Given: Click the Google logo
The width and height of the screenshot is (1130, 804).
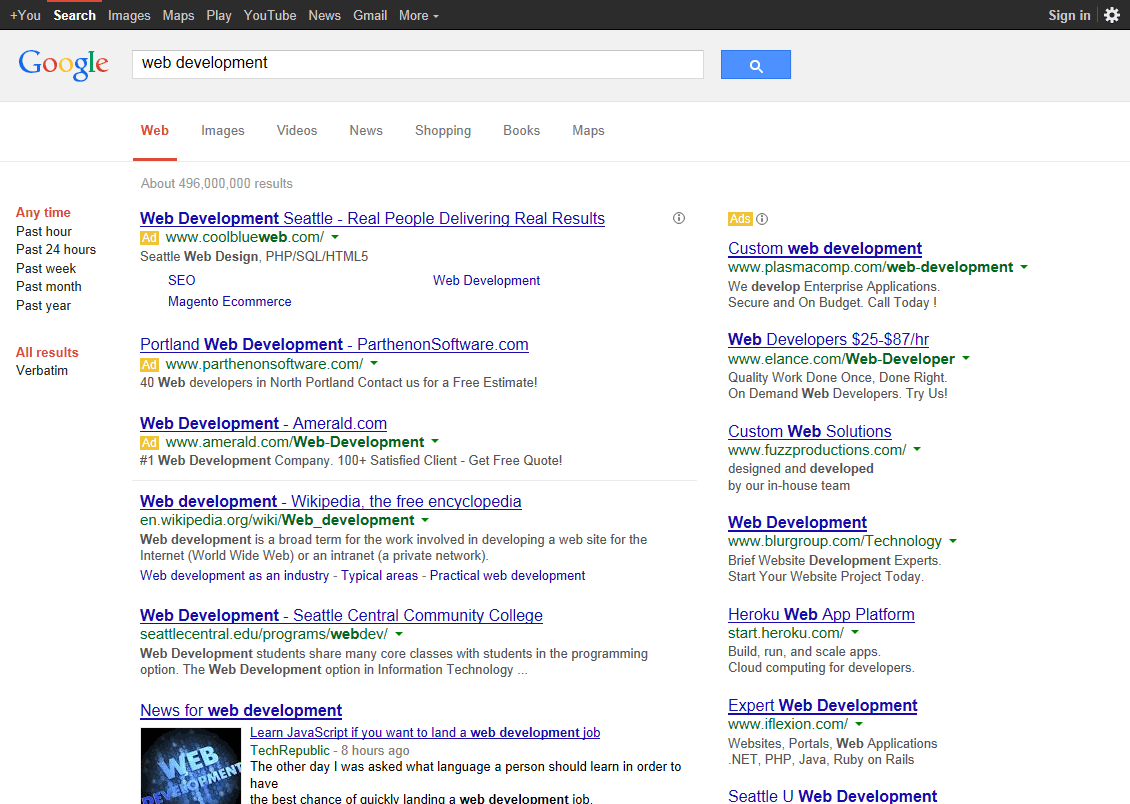Looking at the screenshot, I should 63,64.
